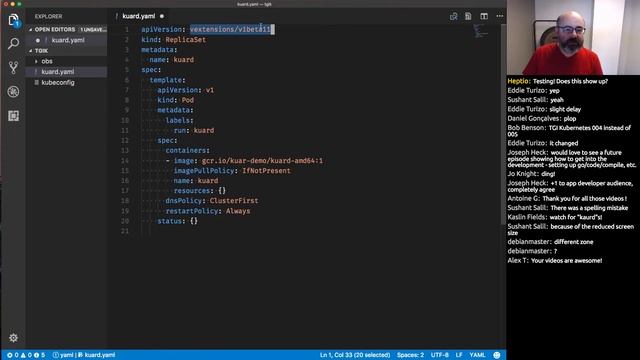640x360 pixels.
Task: Click the presenter webcam video
Action: (x=573, y=38)
